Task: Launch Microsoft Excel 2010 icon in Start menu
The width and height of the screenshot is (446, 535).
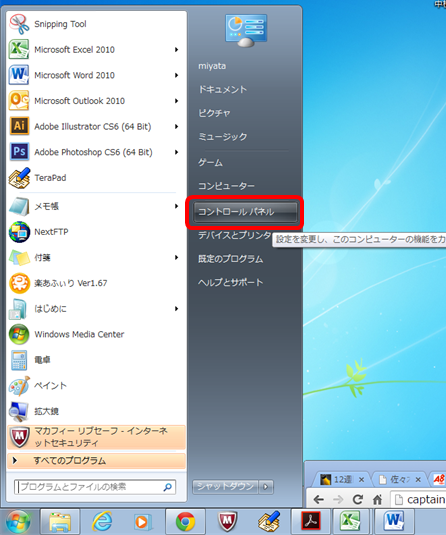Action: click(x=19, y=49)
